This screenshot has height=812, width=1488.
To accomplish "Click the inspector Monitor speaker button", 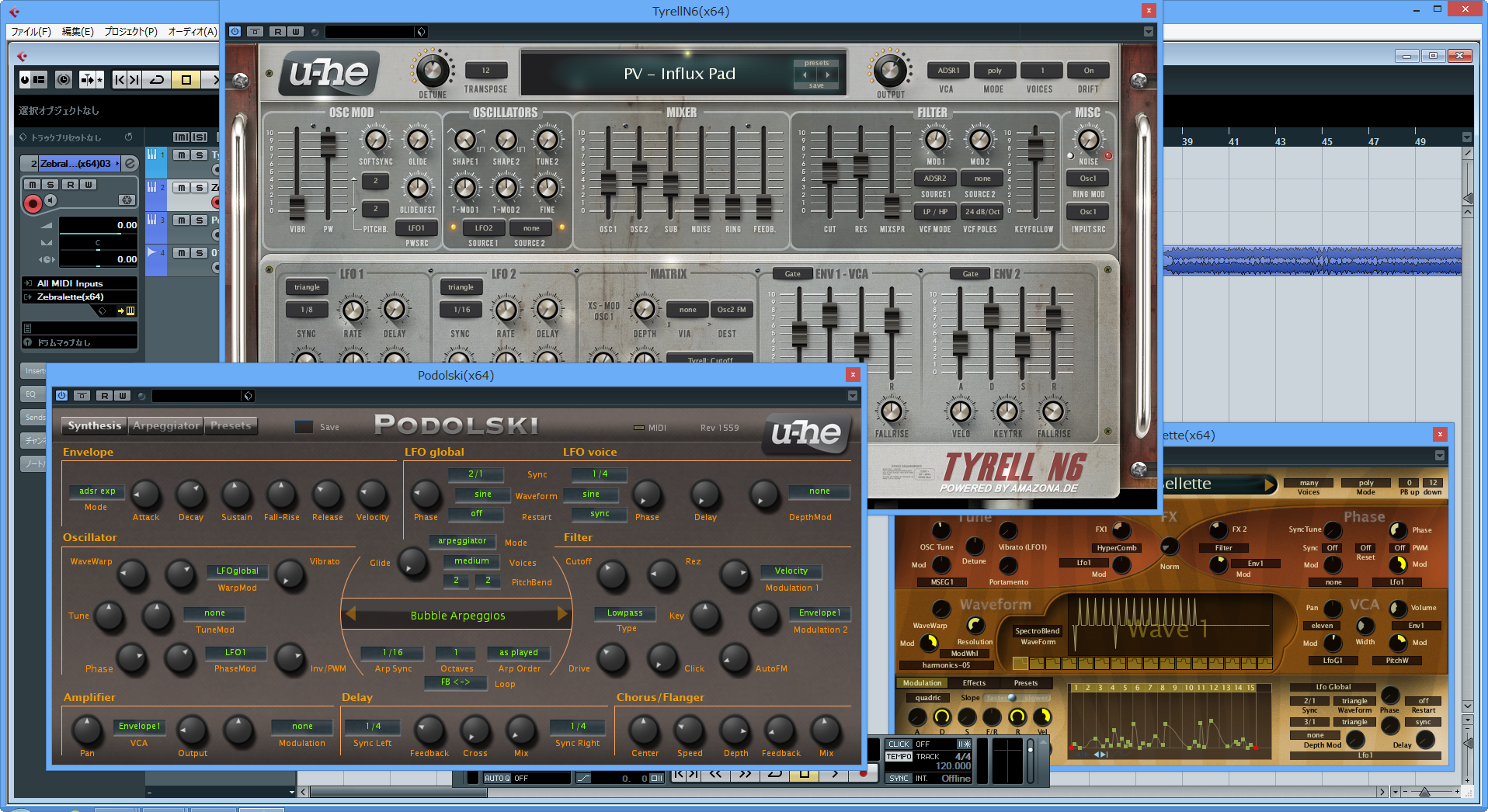I will (50, 201).
